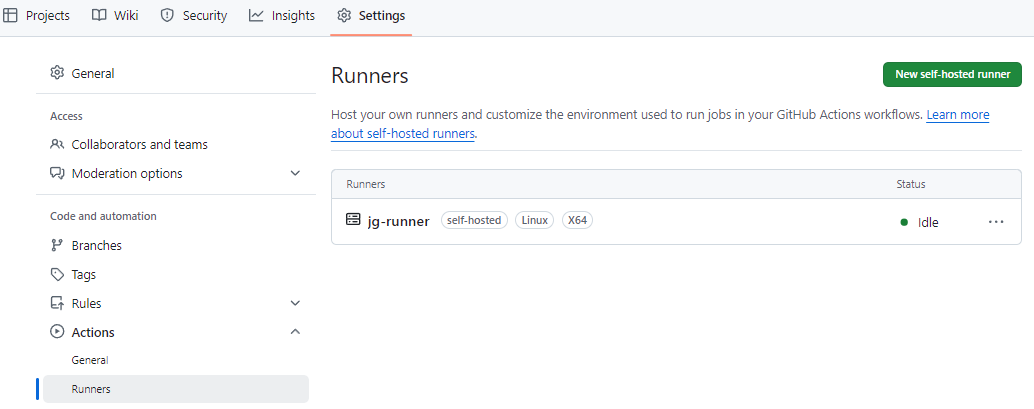This screenshot has height=409, width=1034.
Task: Open the jg-runner three-dot menu
Action: pyautogui.click(x=996, y=222)
